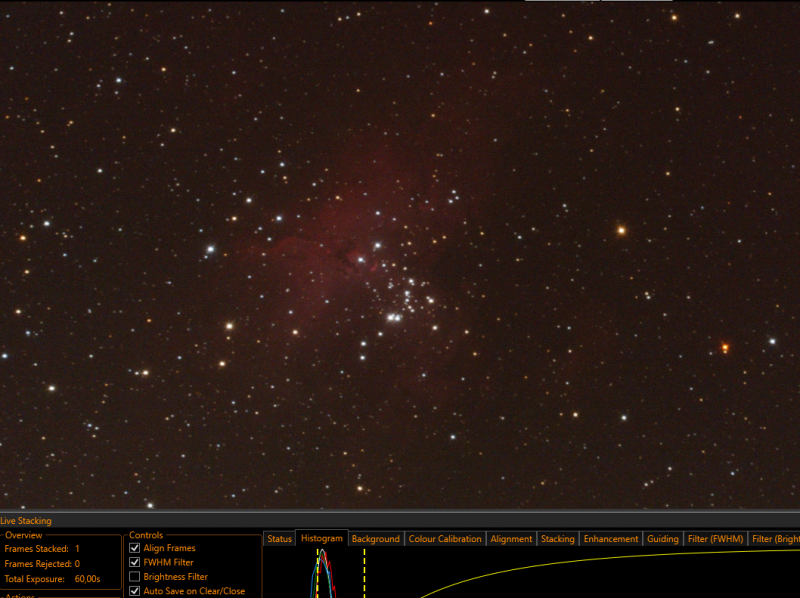Click the Live Stacking panel title
This screenshot has height=598, width=800.
coord(26,521)
